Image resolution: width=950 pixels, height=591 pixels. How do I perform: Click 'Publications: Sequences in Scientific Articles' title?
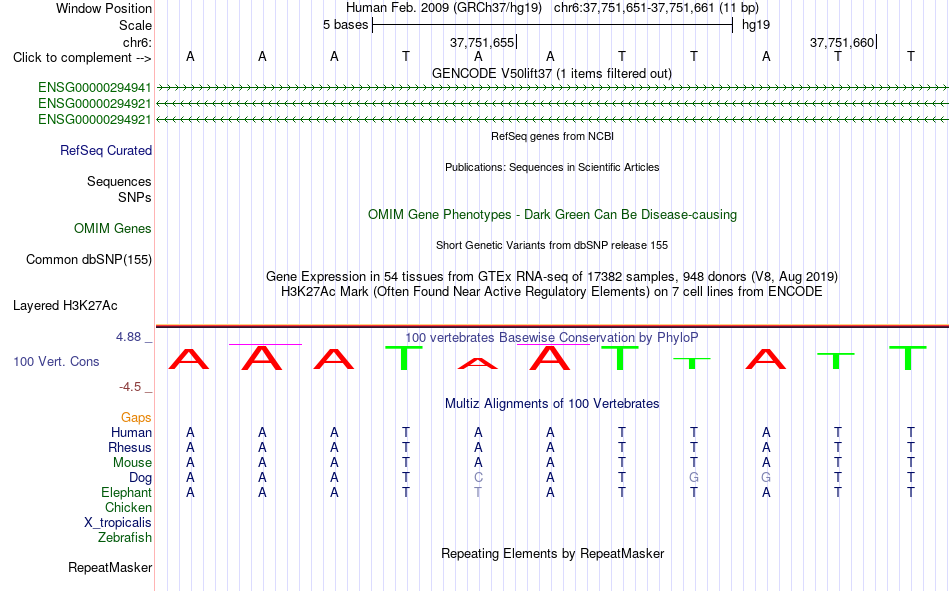[x=552, y=167]
